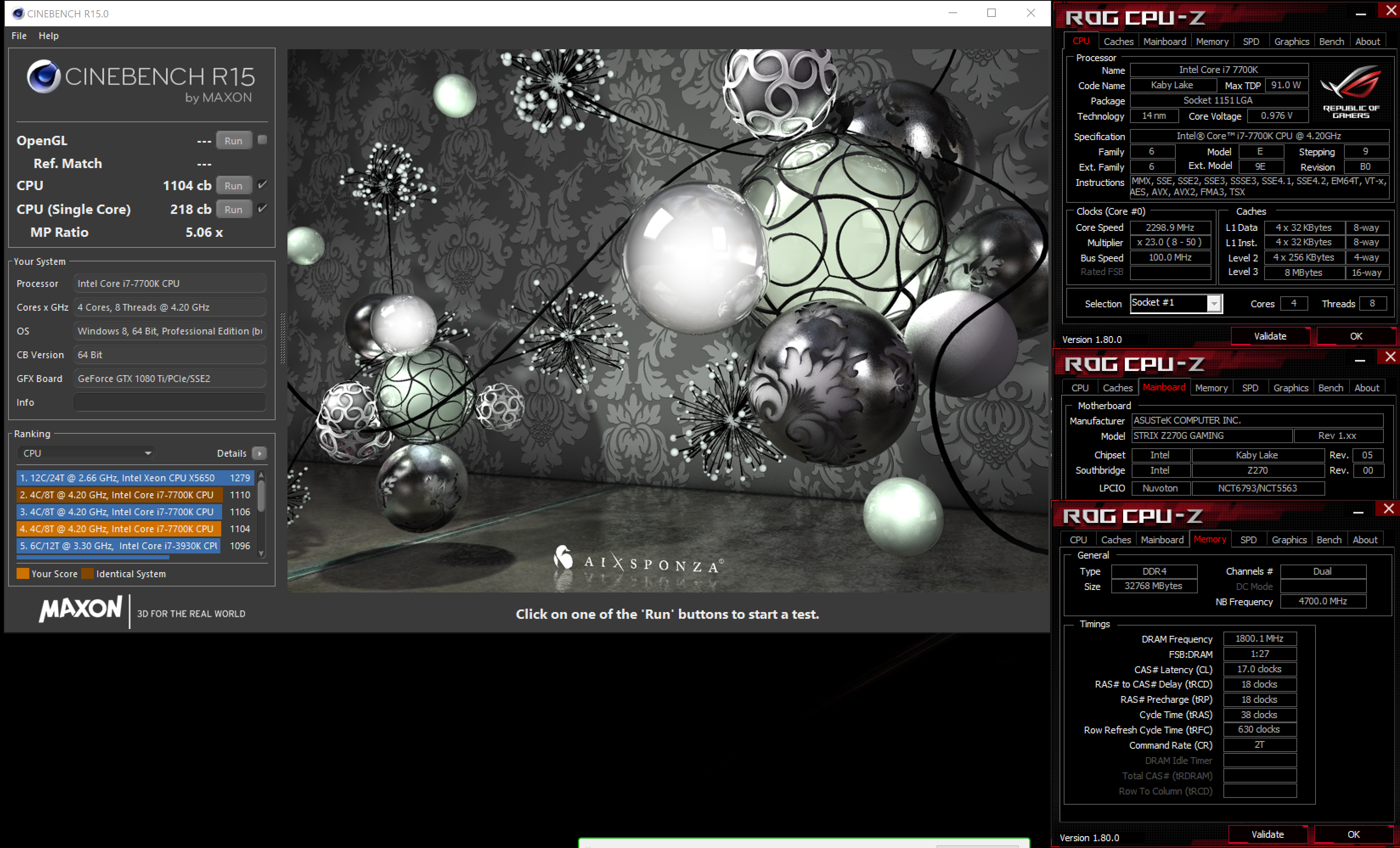Image resolution: width=1400 pixels, height=848 pixels.
Task: Open Bench tab in top CPU-Z window
Action: click(1331, 42)
